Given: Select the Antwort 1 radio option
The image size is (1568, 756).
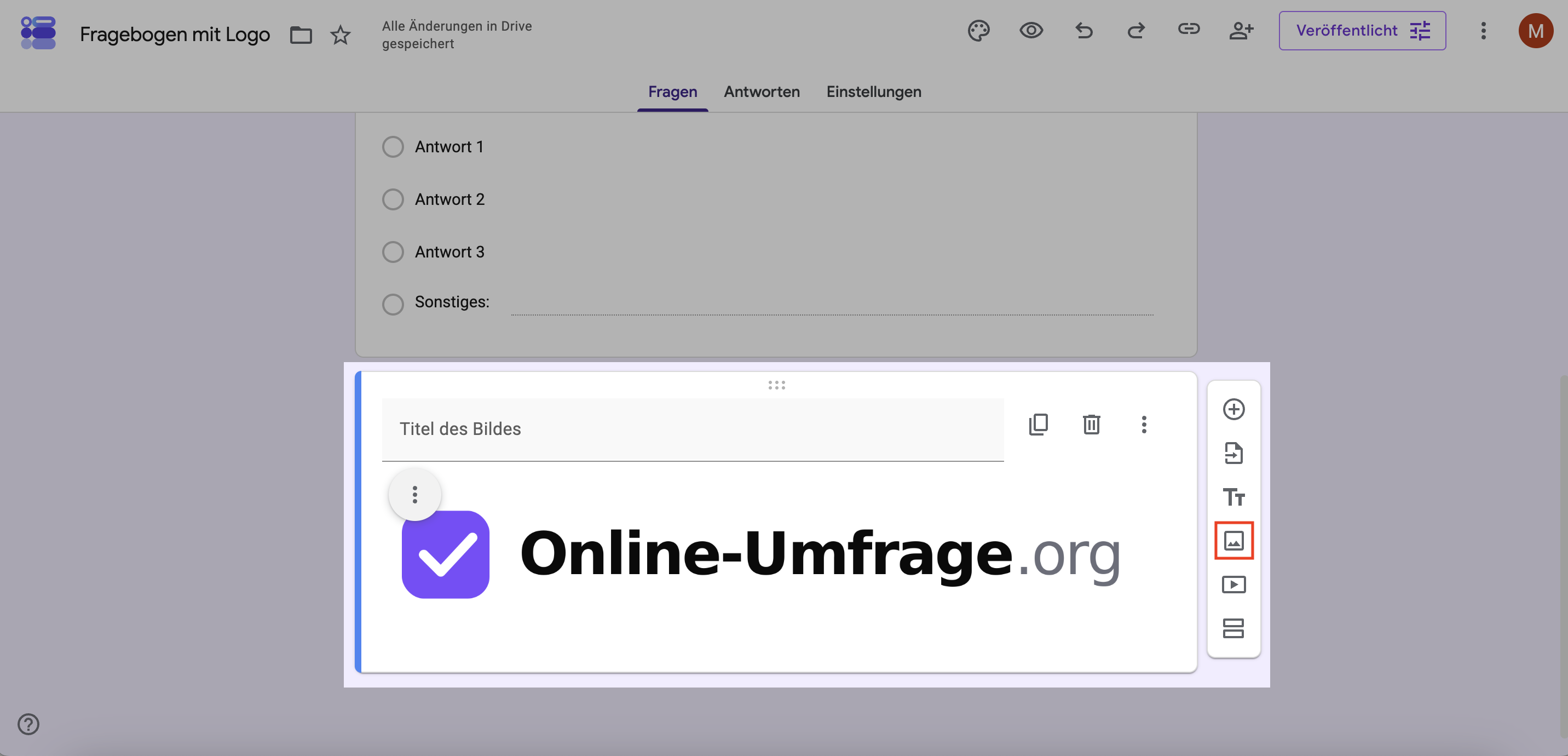Looking at the screenshot, I should pos(393,147).
